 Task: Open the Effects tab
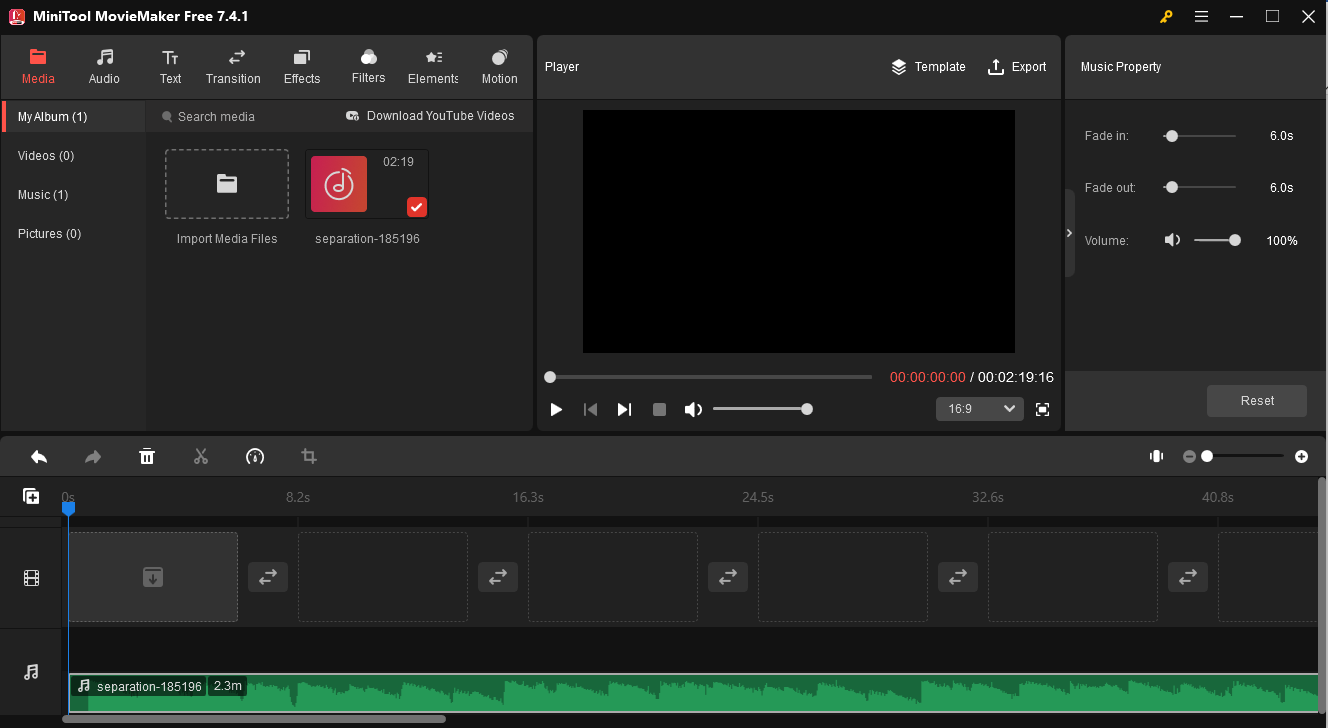(302, 66)
